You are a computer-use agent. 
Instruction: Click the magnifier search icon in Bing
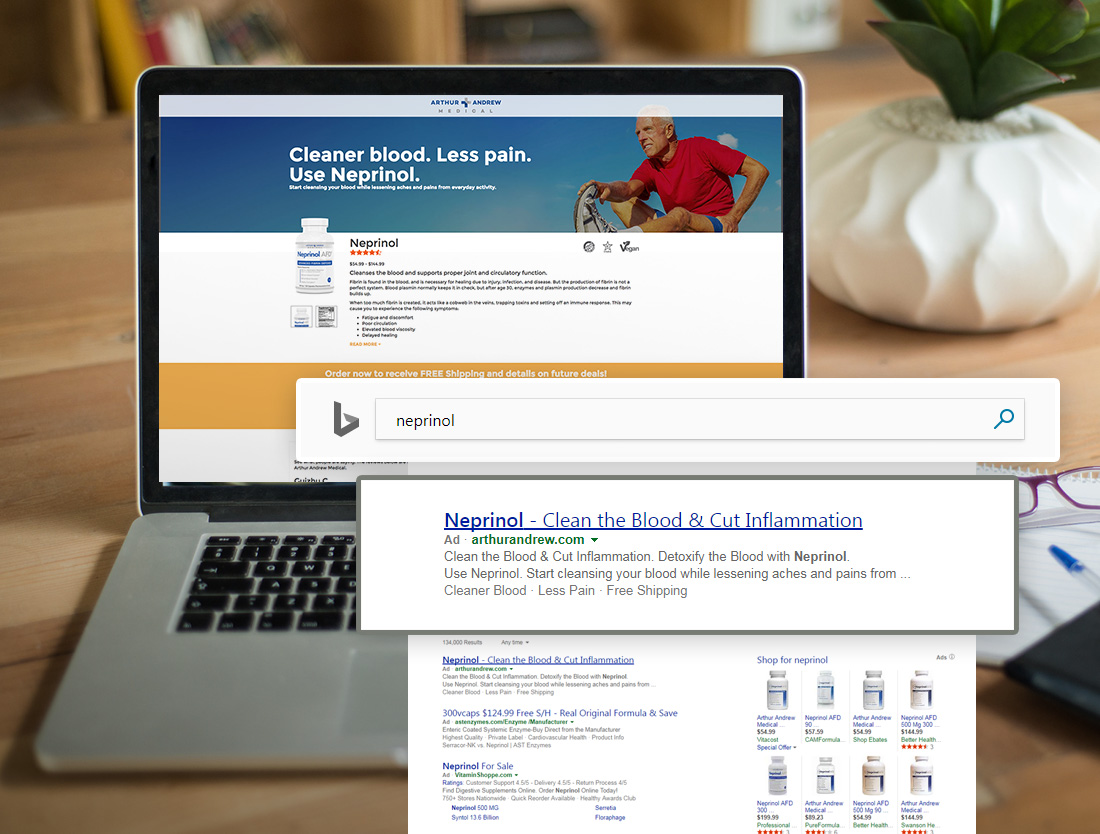(1004, 419)
